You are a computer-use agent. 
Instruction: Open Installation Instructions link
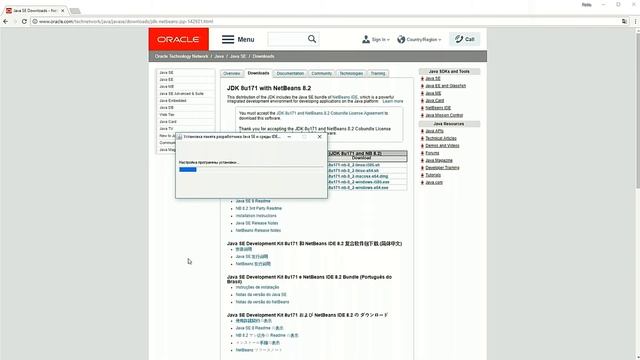tap(256, 216)
